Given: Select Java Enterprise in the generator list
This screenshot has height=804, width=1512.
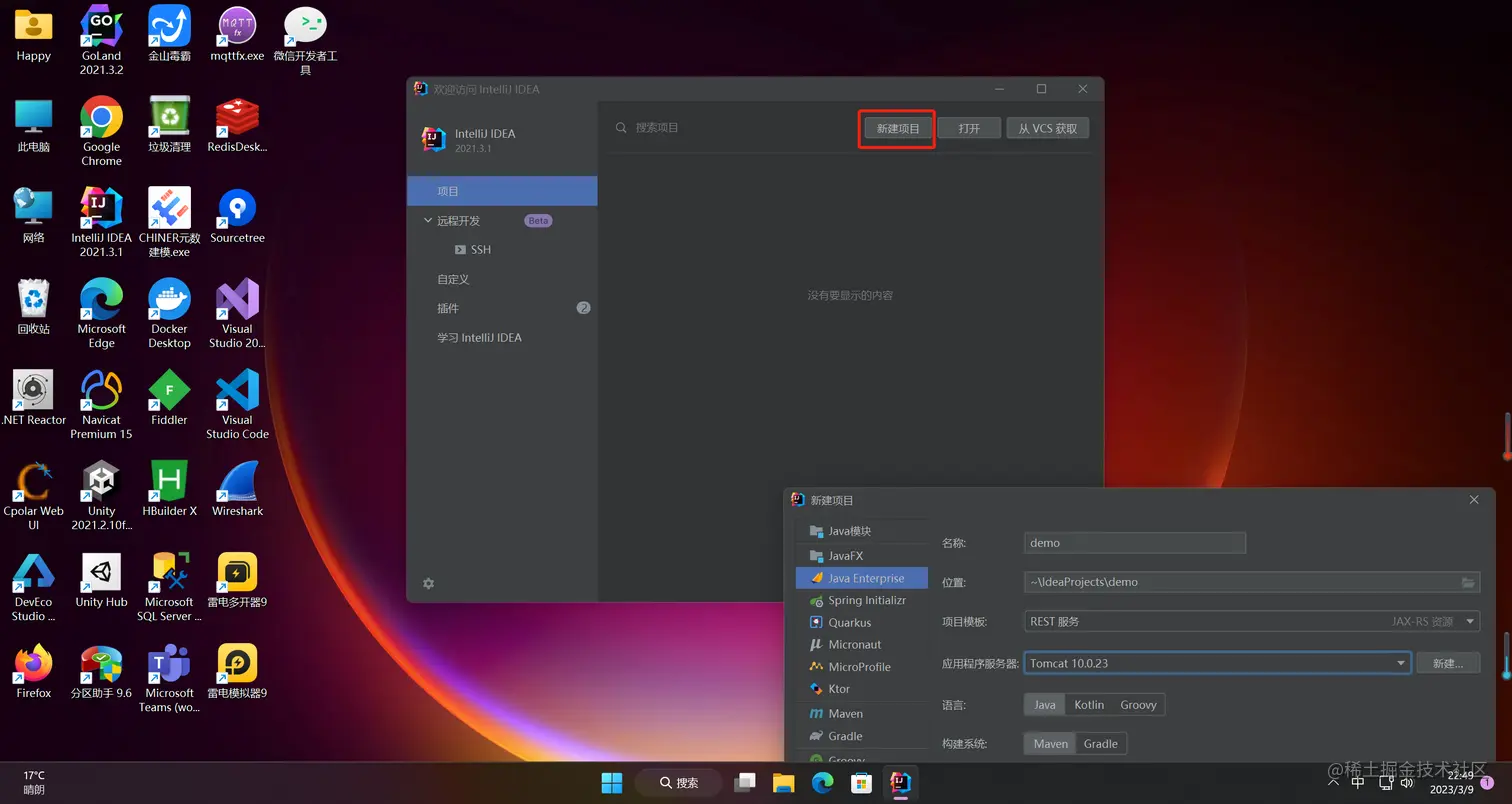Looking at the screenshot, I should tap(862, 578).
